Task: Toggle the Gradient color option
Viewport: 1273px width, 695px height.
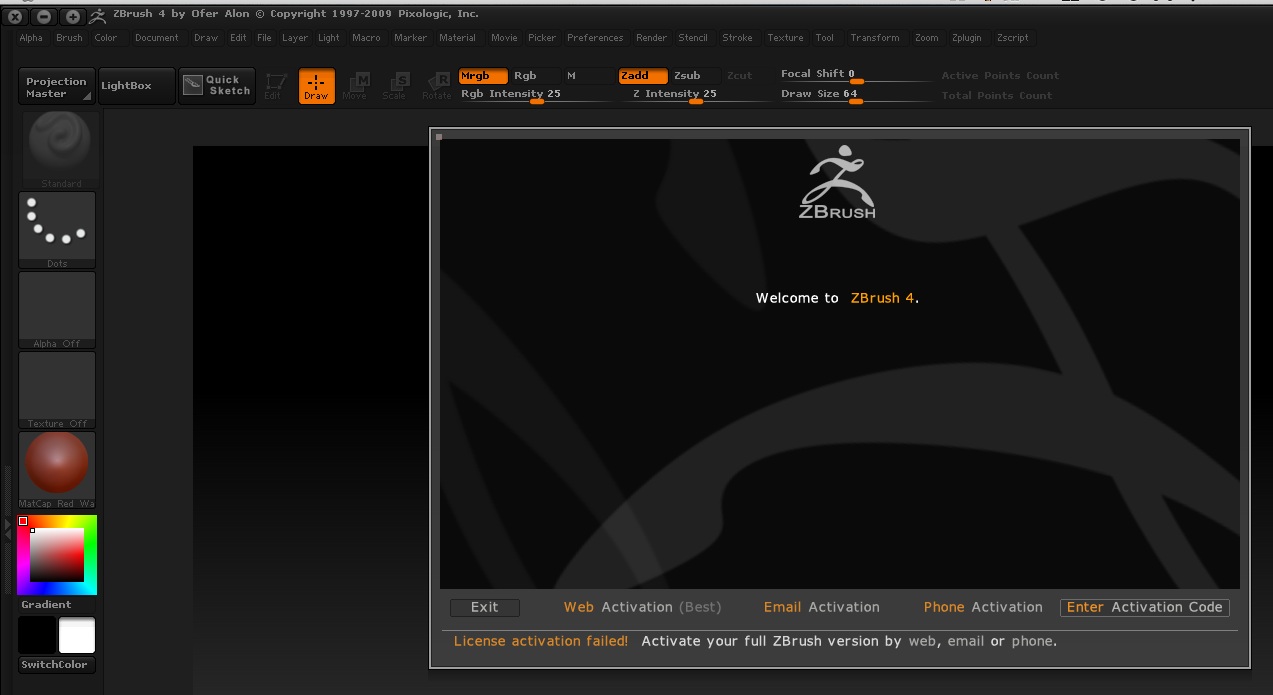Action: click(57, 605)
